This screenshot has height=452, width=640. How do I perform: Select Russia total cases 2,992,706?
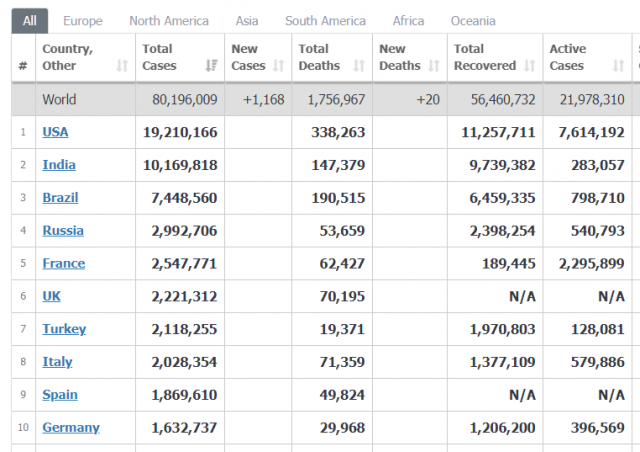(184, 231)
